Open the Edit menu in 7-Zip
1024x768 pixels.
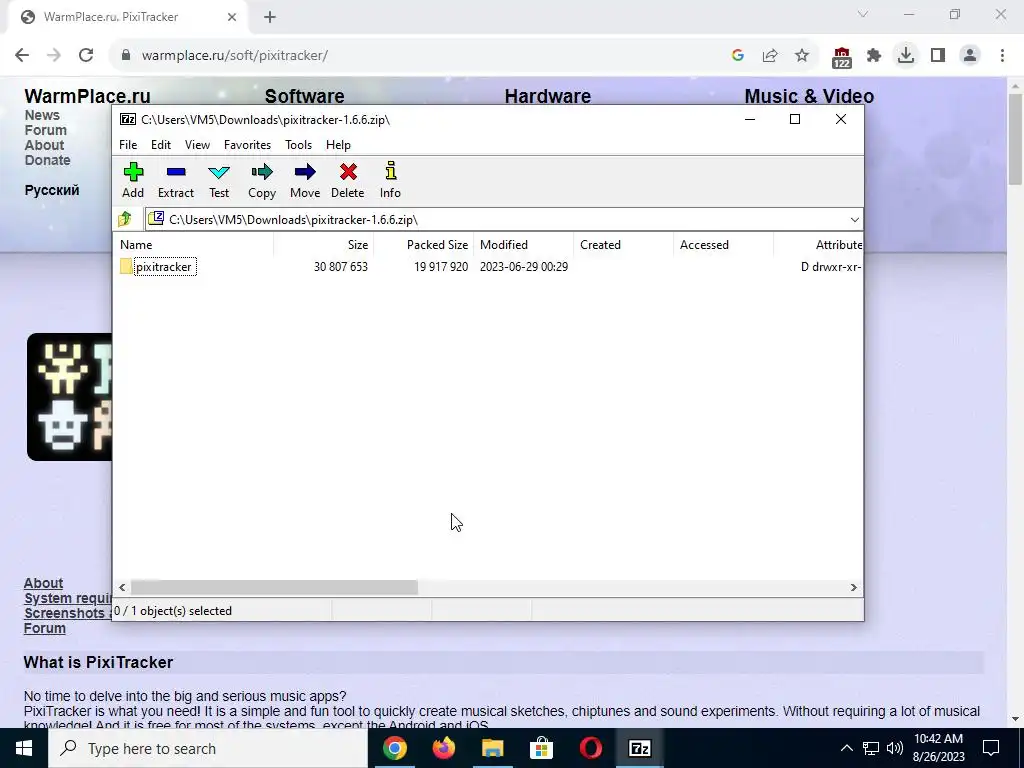point(161,145)
